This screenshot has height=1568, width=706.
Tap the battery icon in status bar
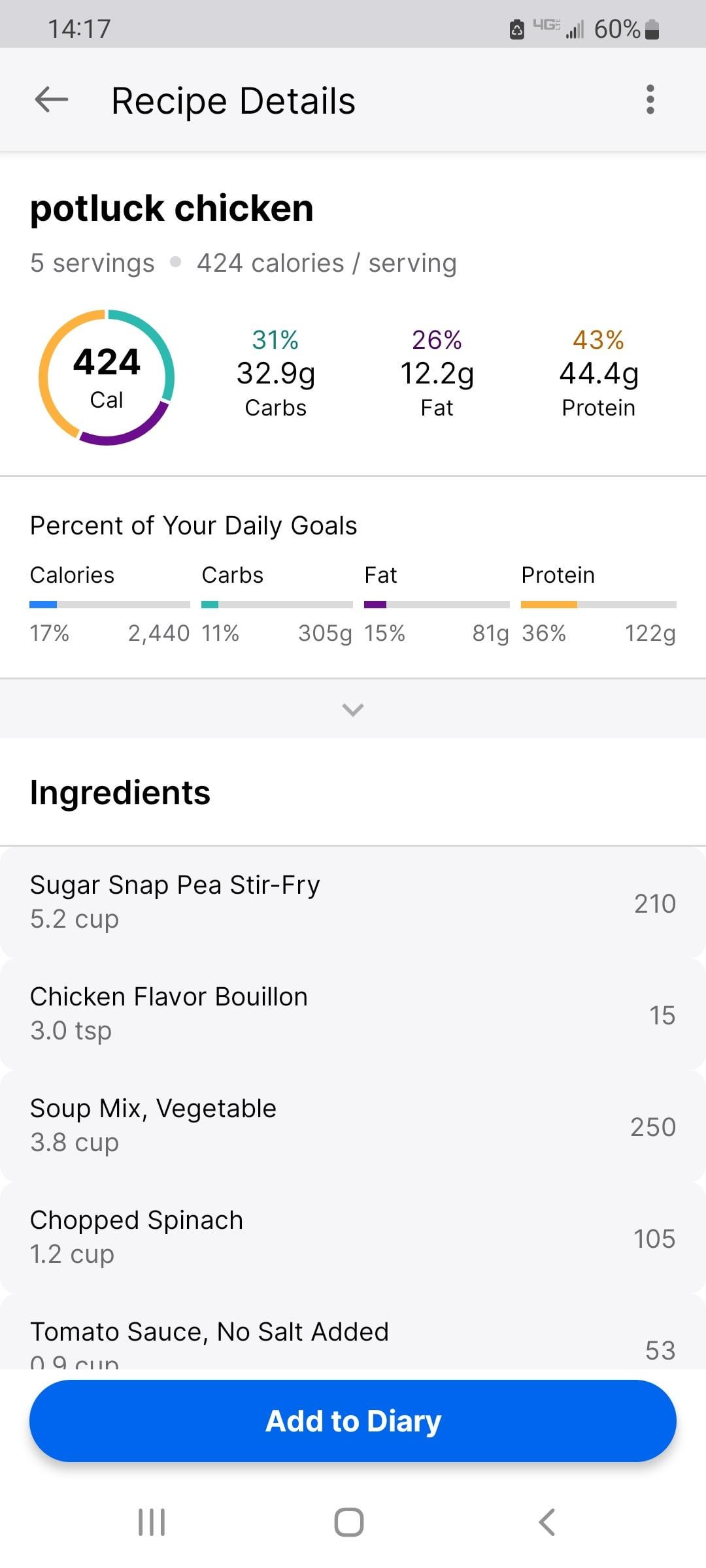[652, 29]
